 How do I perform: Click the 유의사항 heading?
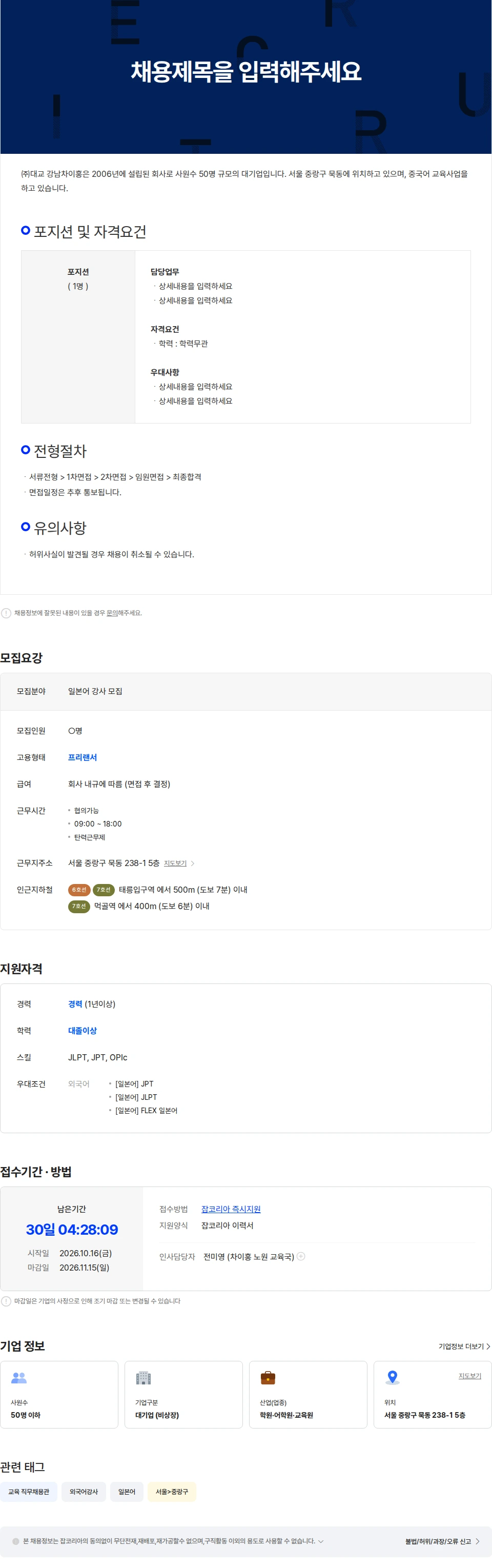(60, 528)
